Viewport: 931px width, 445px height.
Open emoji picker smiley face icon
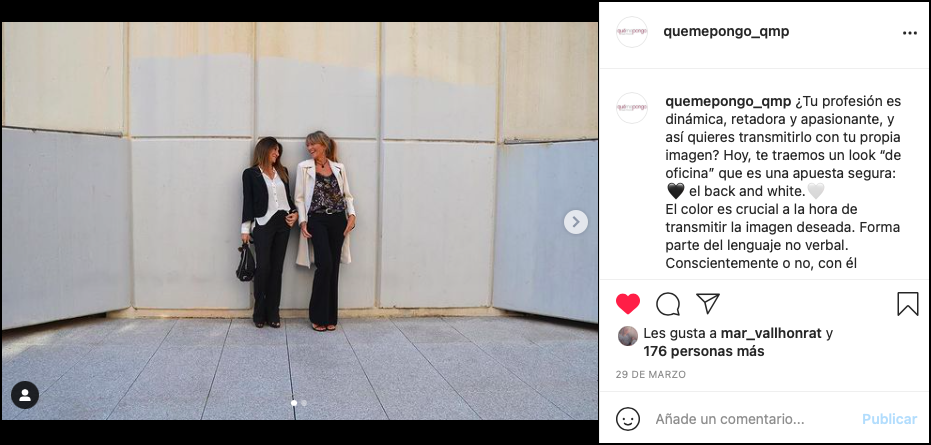tap(628, 419)
